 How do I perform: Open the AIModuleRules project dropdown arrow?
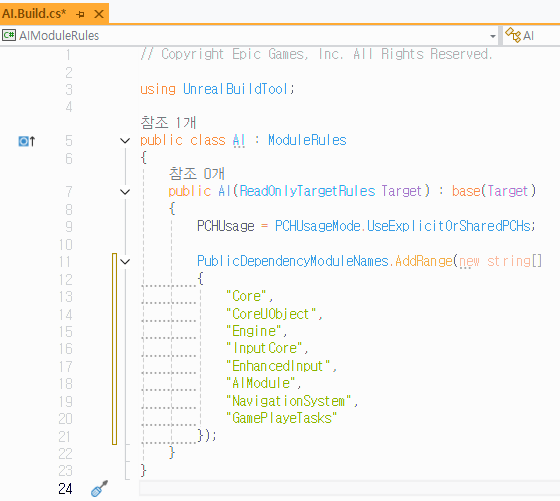[x=492, y=36]
